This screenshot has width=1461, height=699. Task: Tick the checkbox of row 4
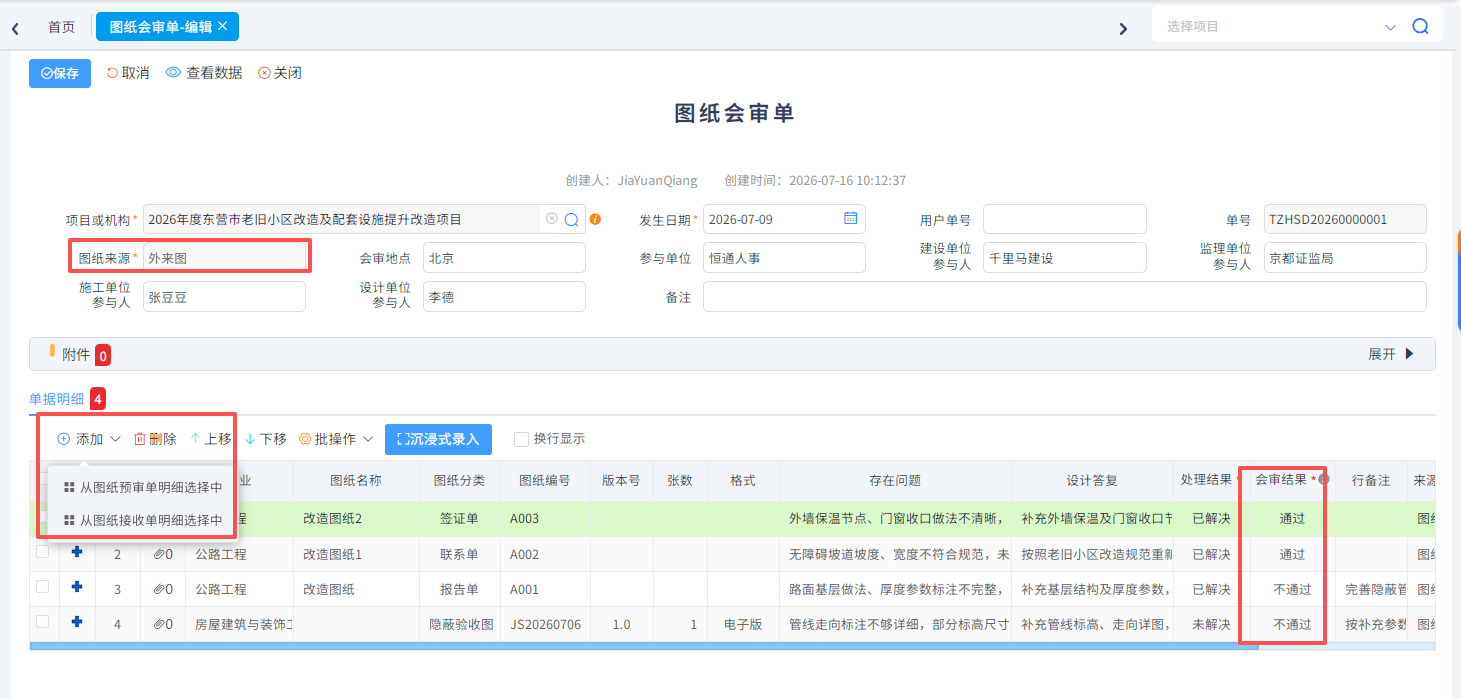(x=43, y=622)
